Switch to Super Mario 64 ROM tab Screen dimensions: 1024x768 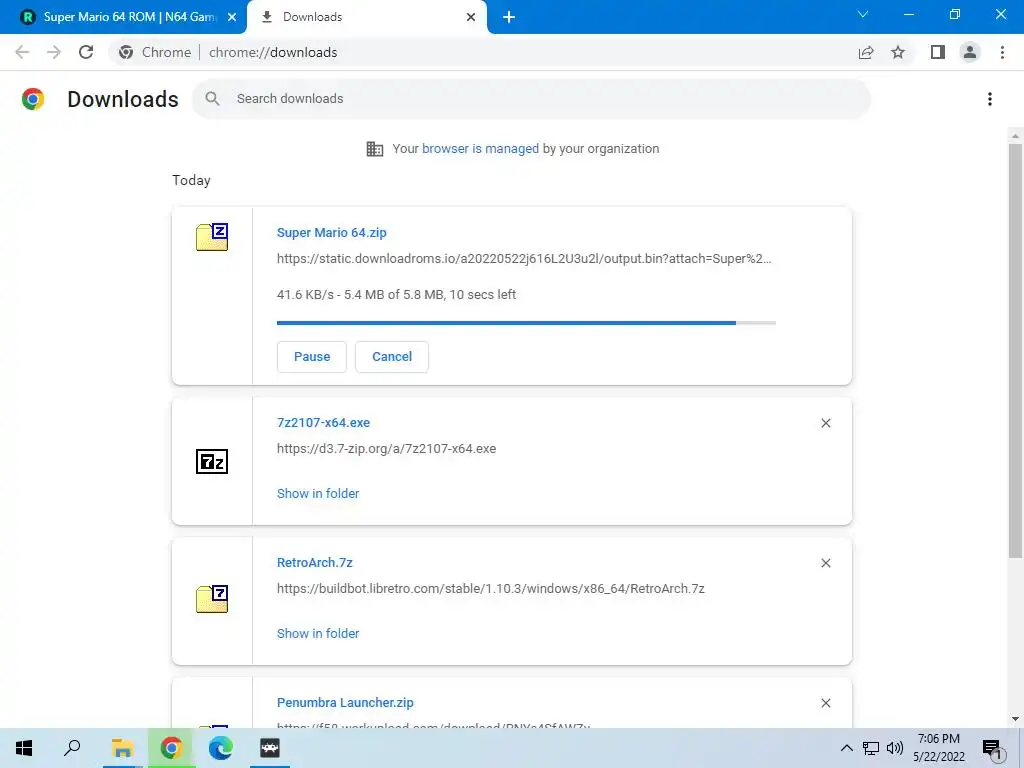124,17
